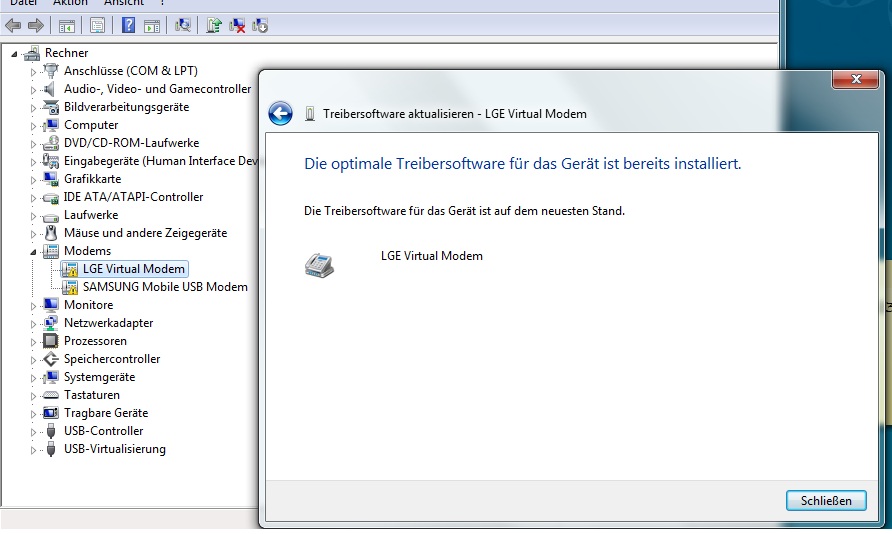Click the back arrow in the driver dialog

pos(280,114)
